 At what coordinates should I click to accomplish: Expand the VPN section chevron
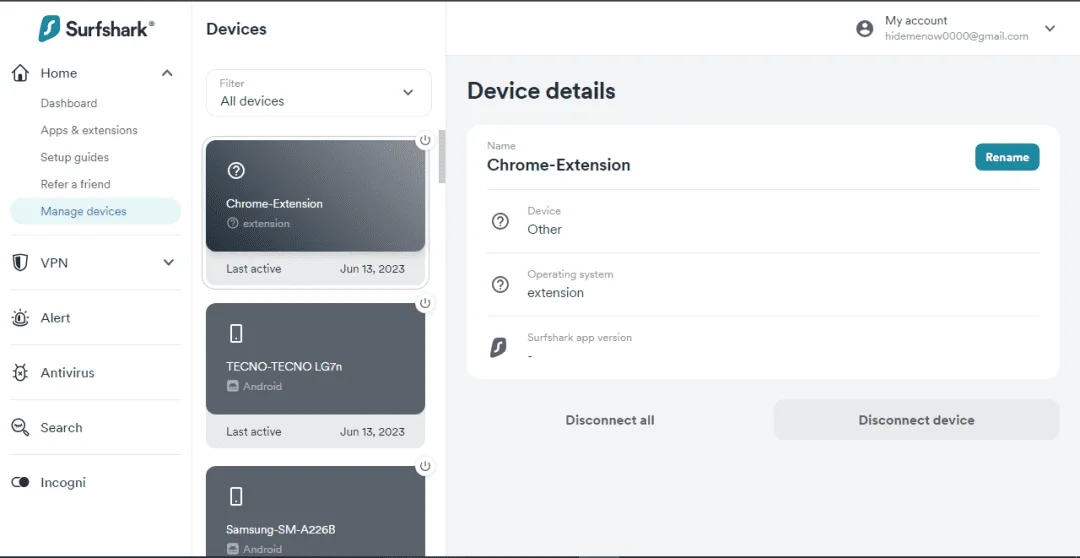pyautogui.click(x=168, y=262)
